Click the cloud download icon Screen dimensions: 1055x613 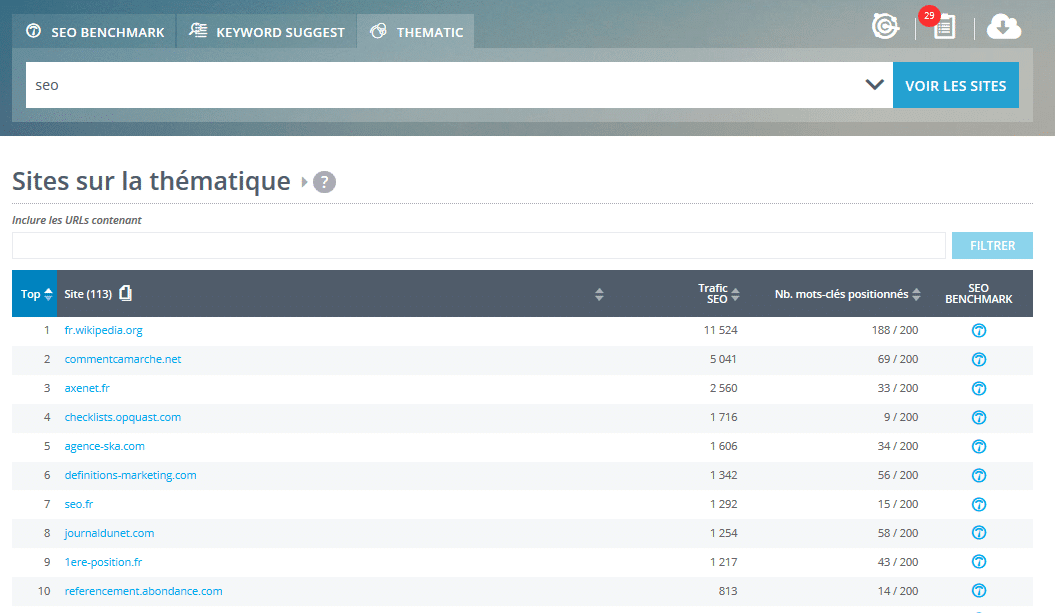coord(1003,27)
